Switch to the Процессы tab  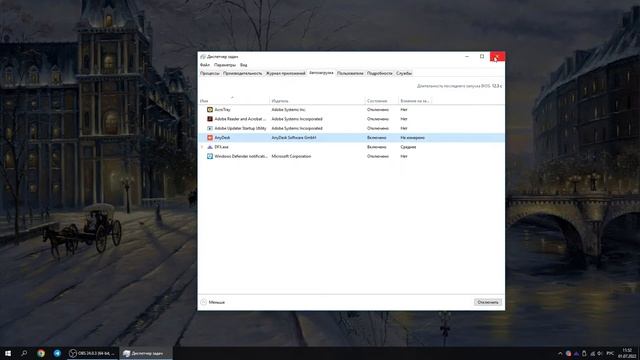click(x=210, y=73)
